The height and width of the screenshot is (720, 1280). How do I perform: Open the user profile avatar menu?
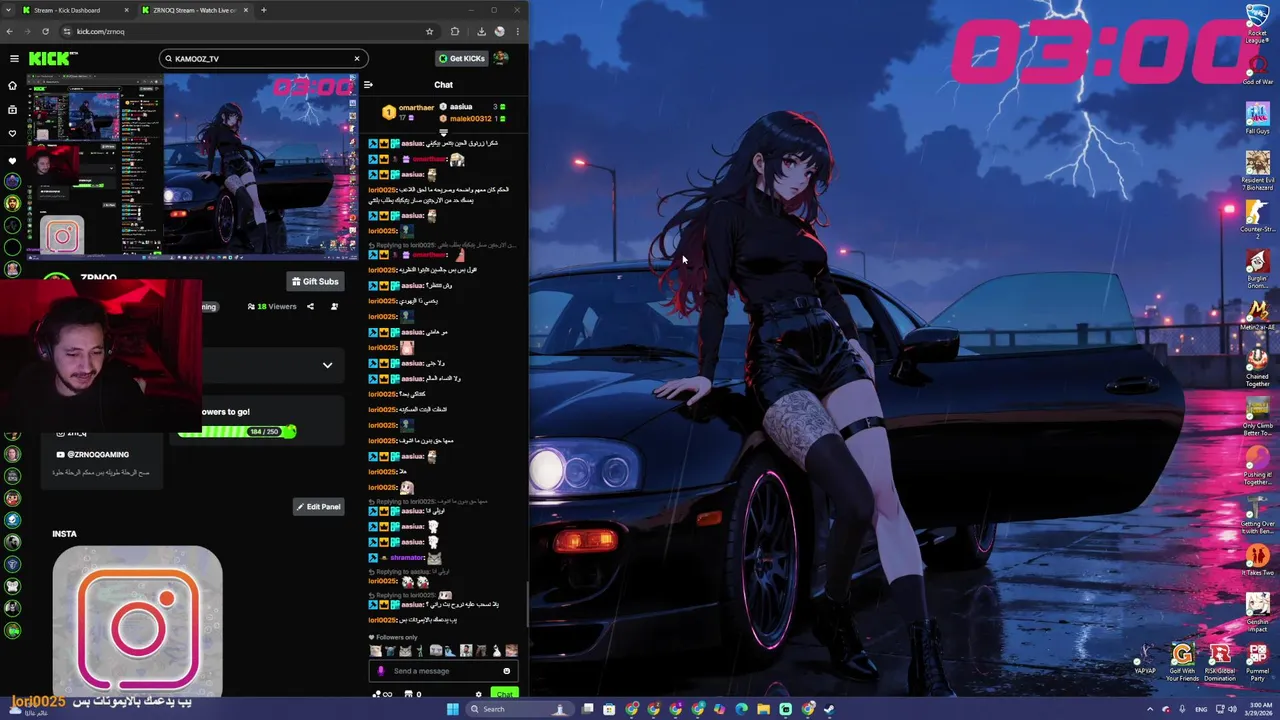pyautogui.click(x=501, y=58)
